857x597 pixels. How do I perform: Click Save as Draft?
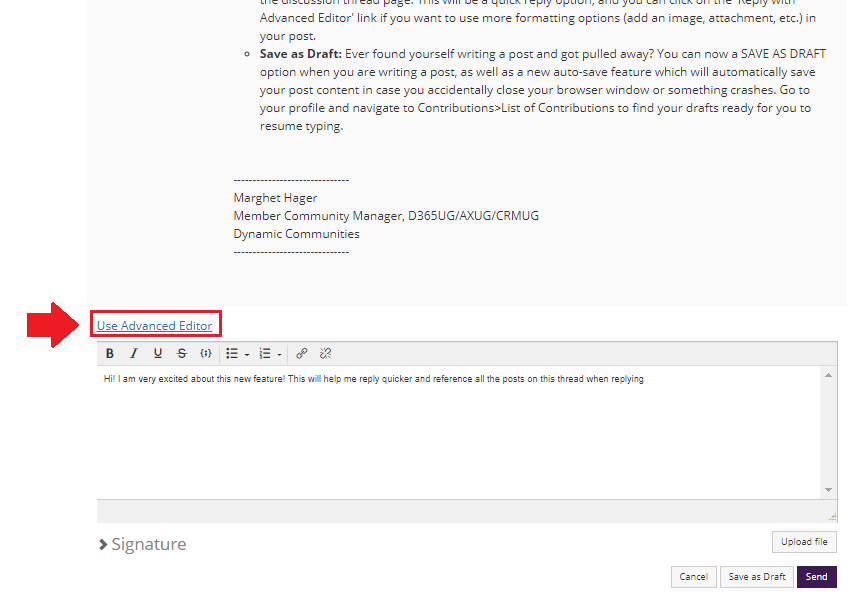tap(757, 577)
